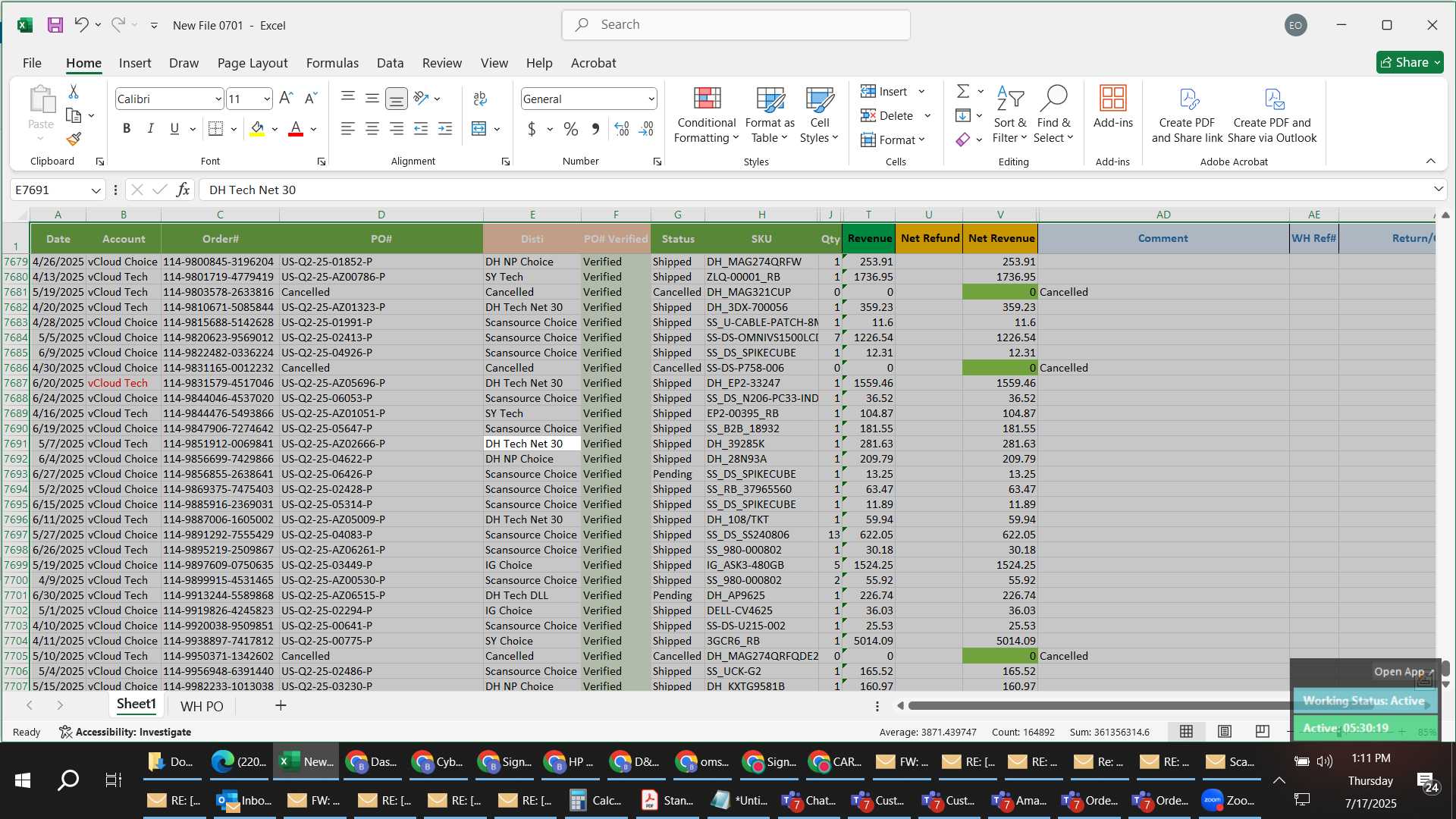This screenshot has width=1456, height=819.
Task: Switch to the Data tab
Action: (390, 63)
